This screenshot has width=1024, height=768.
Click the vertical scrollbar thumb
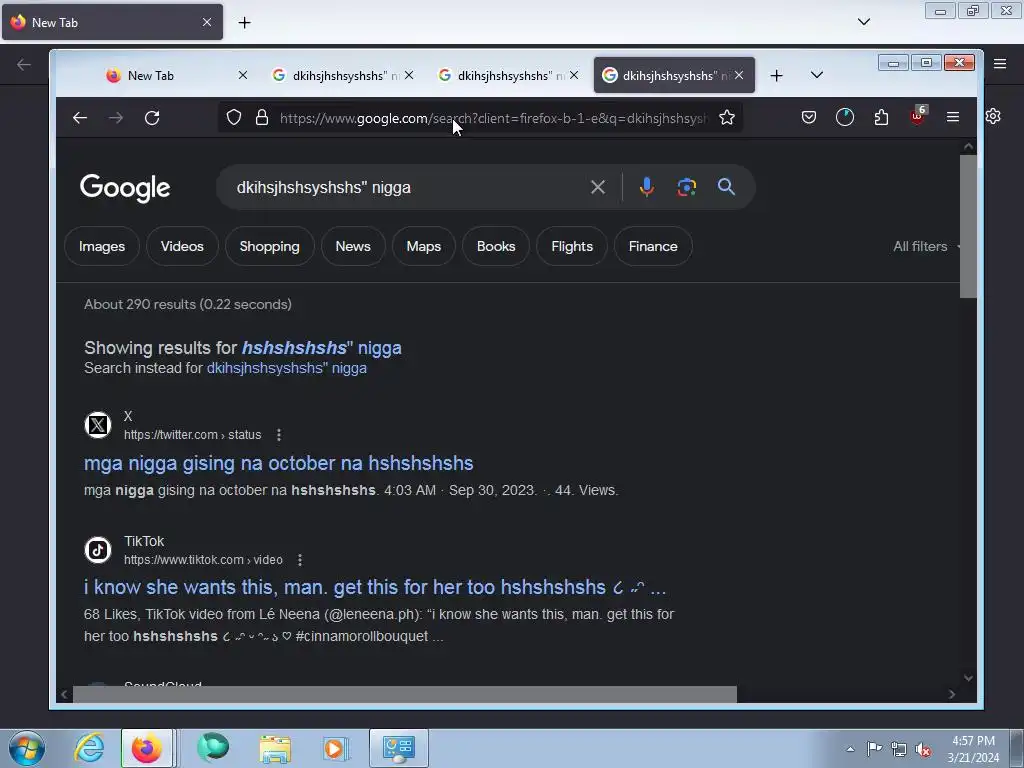pyautogui.click(x=968, y=226)
